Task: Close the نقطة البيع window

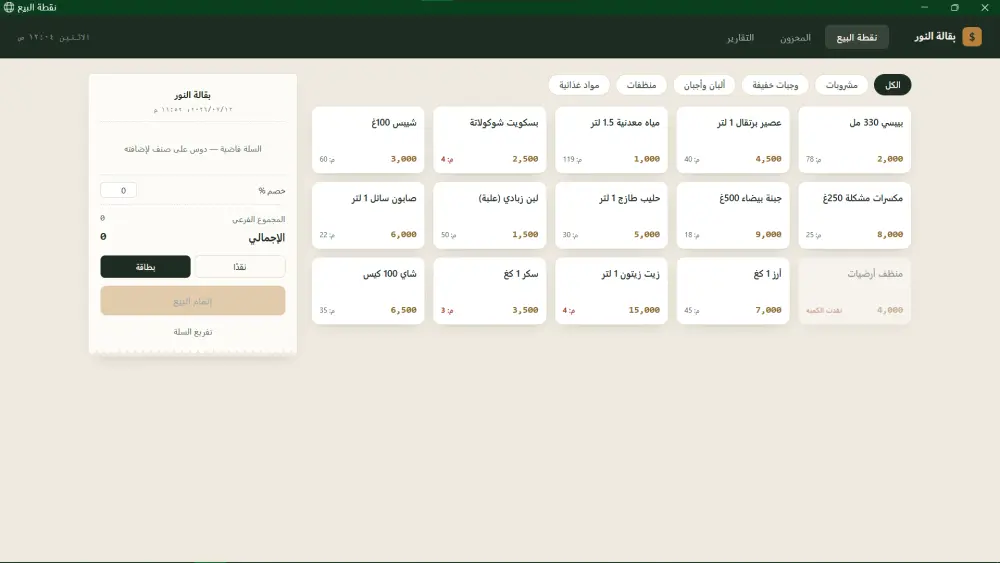Action: (985, 8)
